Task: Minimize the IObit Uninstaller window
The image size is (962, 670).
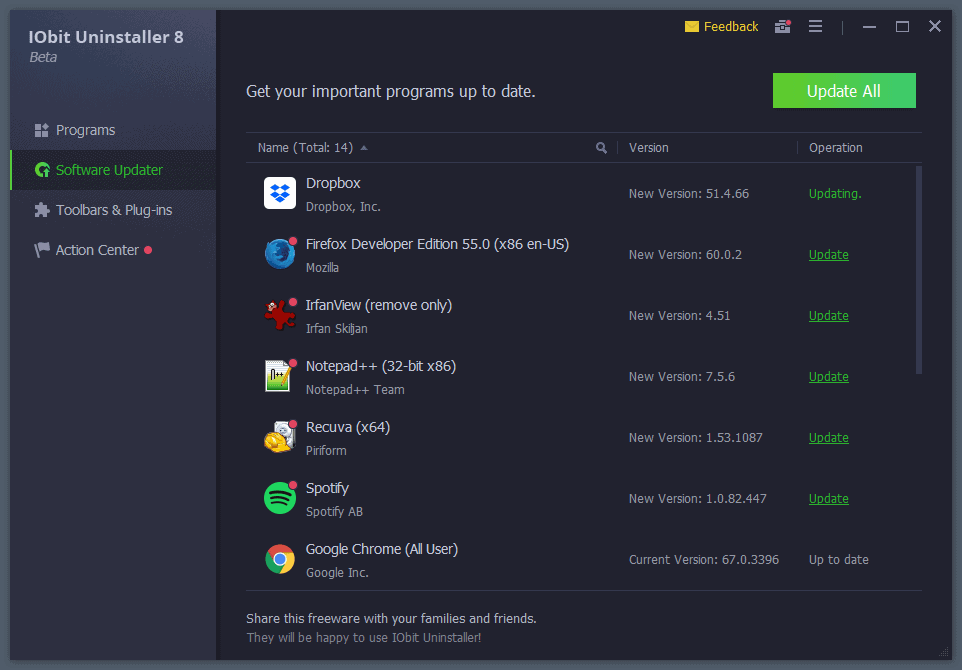Action: (x=869, y=26)
